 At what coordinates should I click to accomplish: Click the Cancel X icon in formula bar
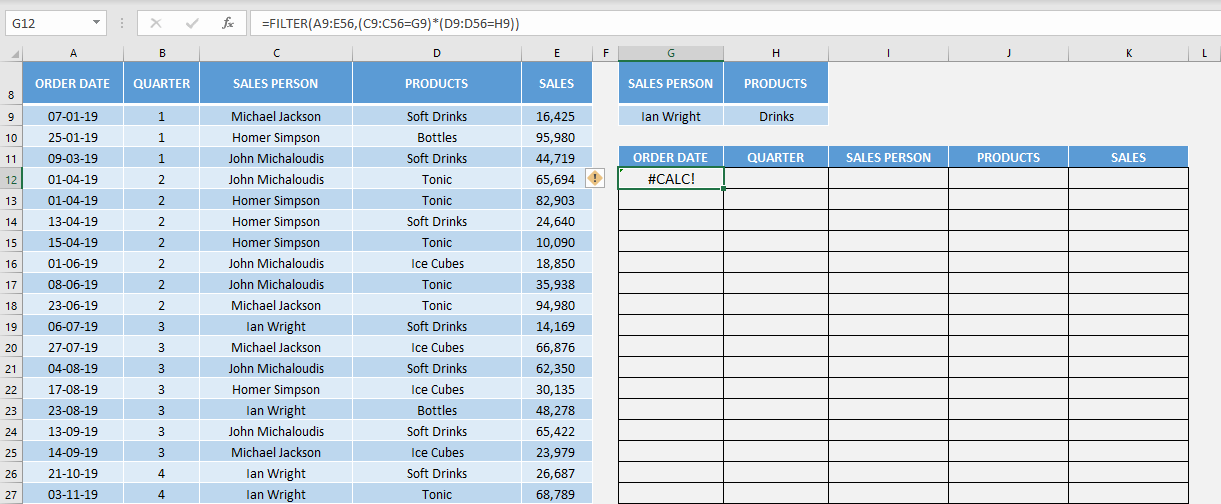156,22
